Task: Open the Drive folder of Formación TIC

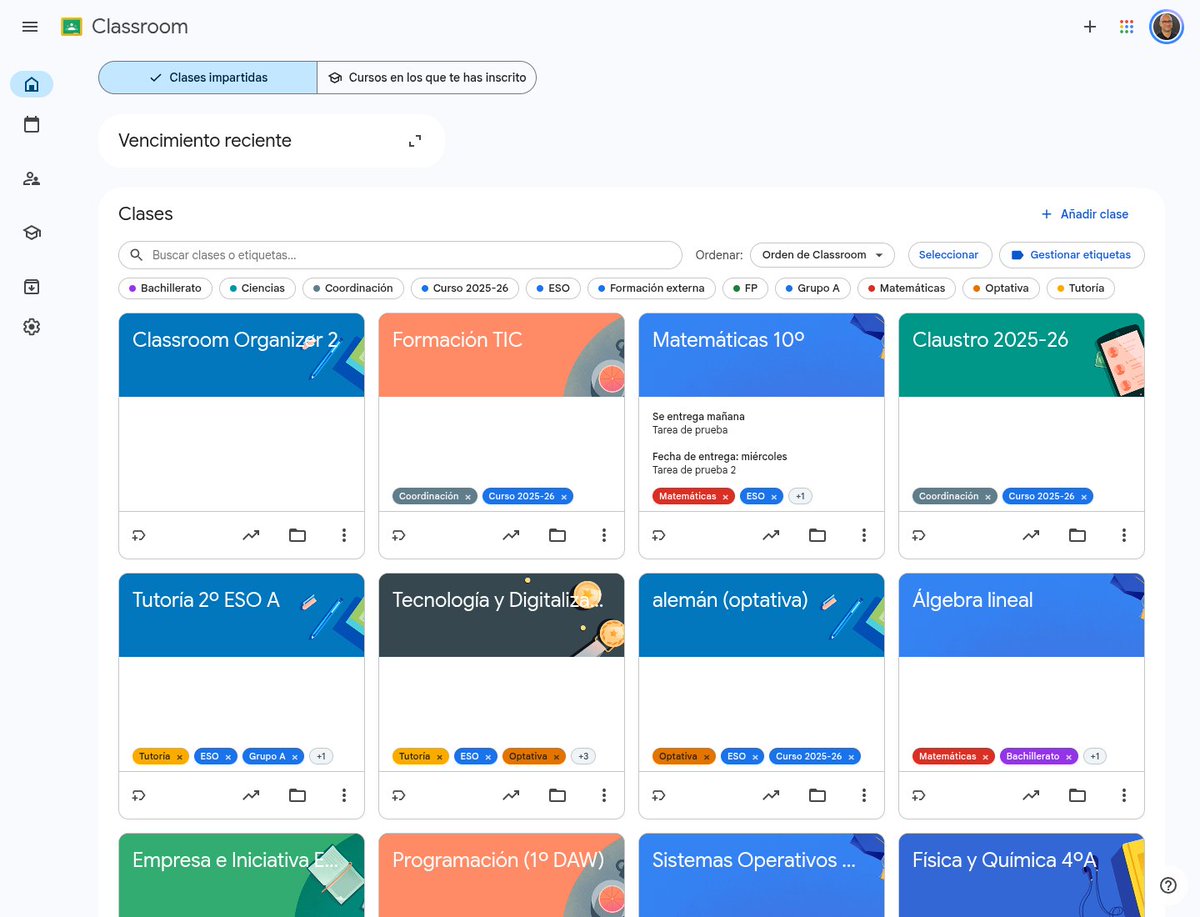Action: pyautogui.click(x=557, y=535)
